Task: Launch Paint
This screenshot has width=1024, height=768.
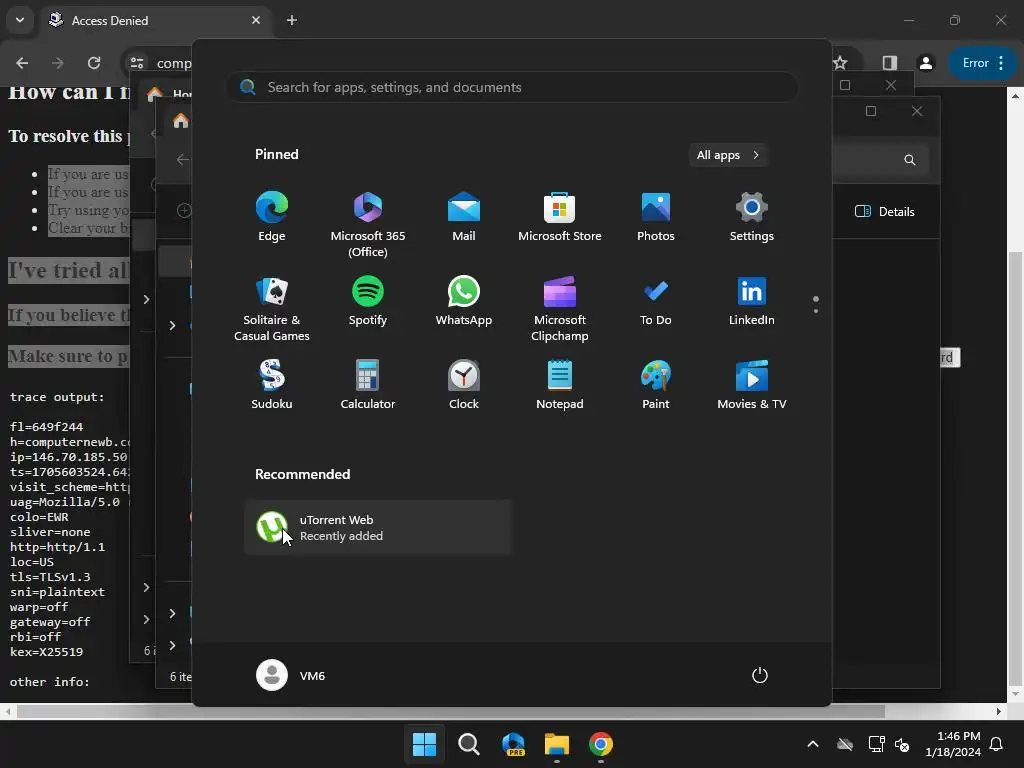Action: (x=656, y=385)
